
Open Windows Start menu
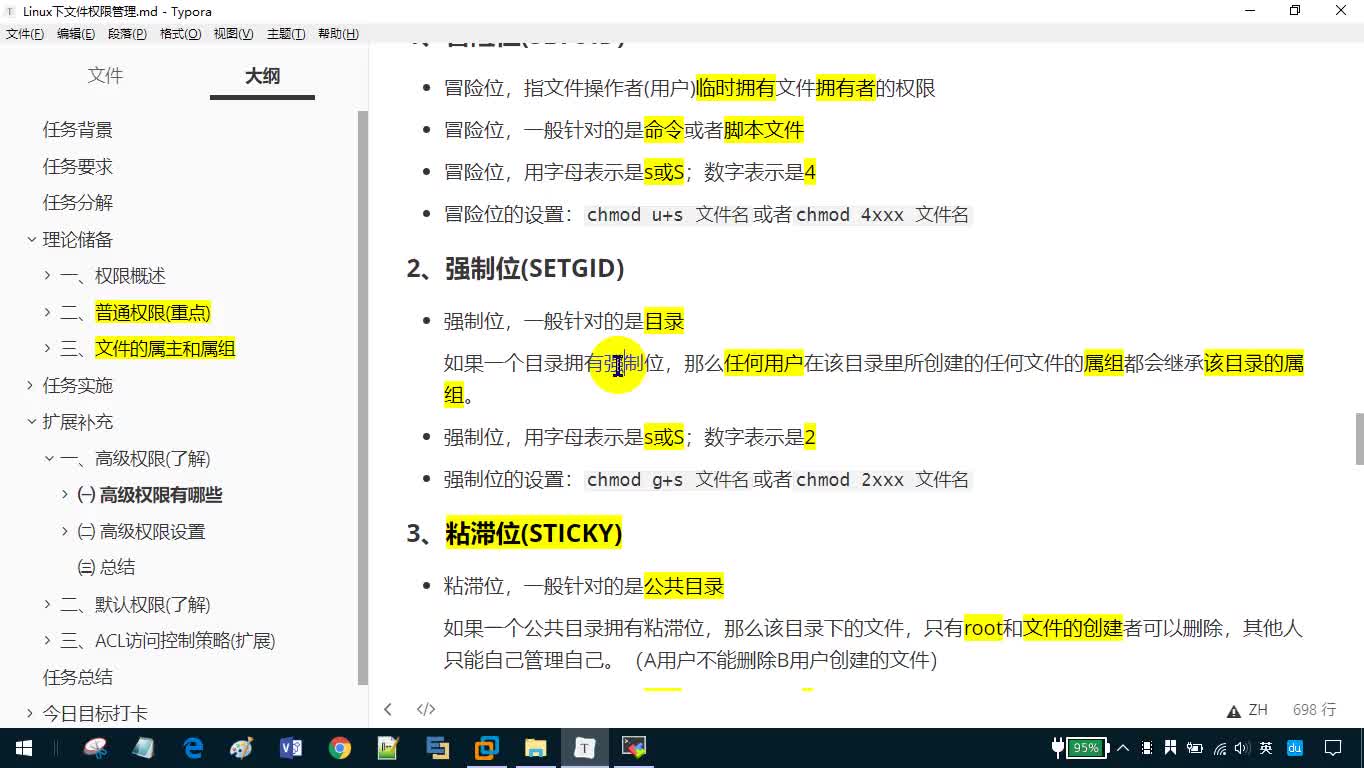point(24,747)
